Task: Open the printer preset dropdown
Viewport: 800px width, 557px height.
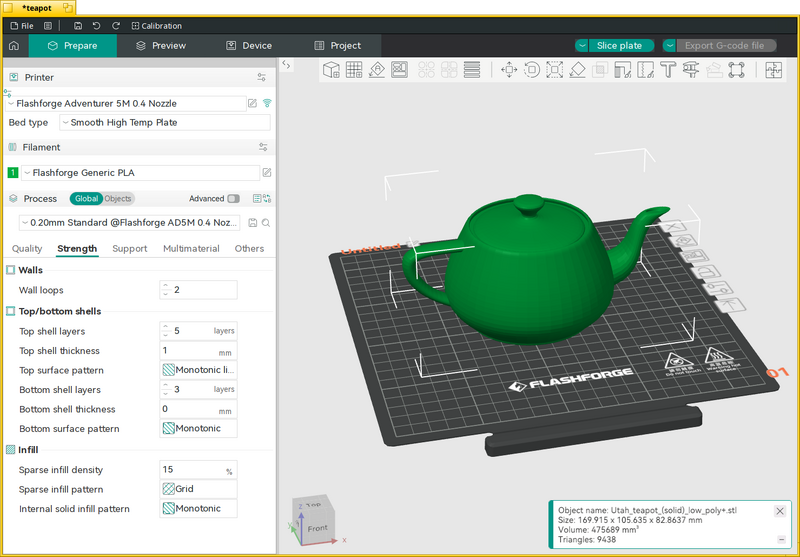Action: point(126,104)
